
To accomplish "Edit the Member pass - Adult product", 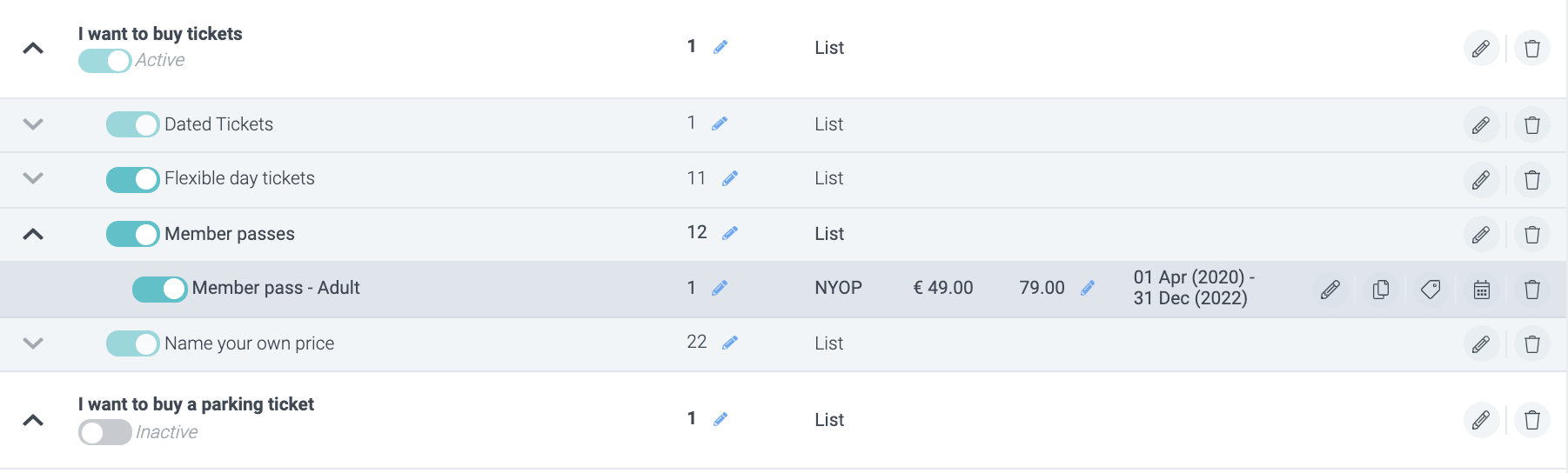I will [x=1330, y=290].
